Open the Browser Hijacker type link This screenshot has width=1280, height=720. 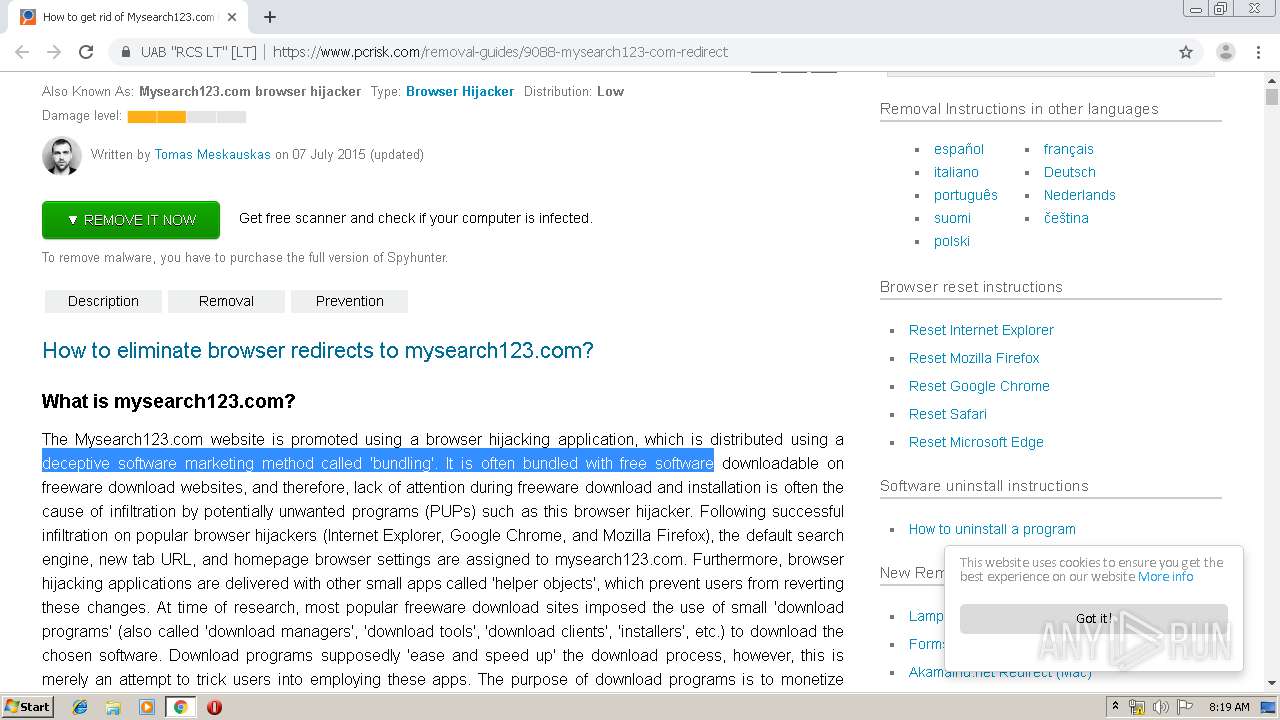460,91
